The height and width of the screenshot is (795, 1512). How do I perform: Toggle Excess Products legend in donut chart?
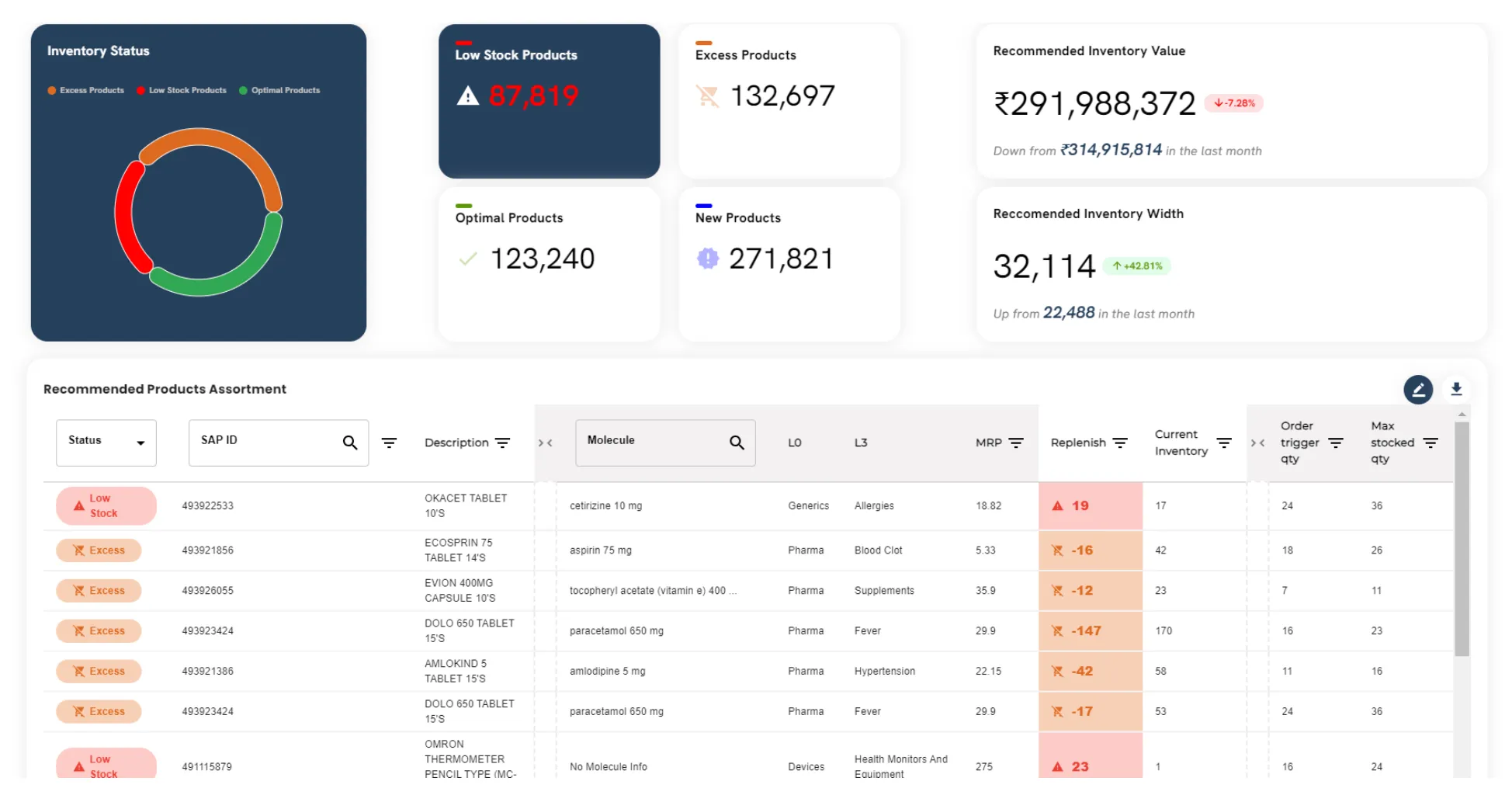click(85, 90)
